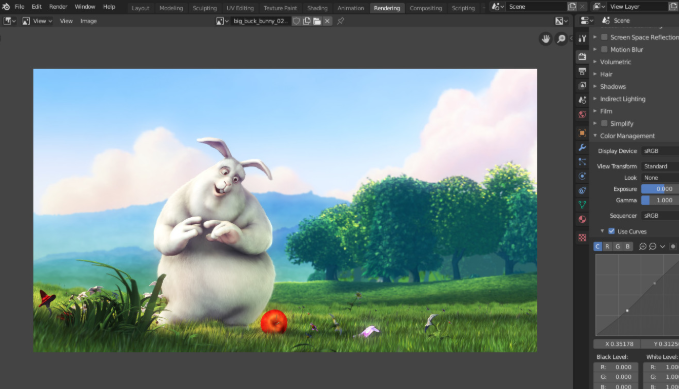
Task: Uncheck the Use Curves checkbox
Action: pos(611,231)
